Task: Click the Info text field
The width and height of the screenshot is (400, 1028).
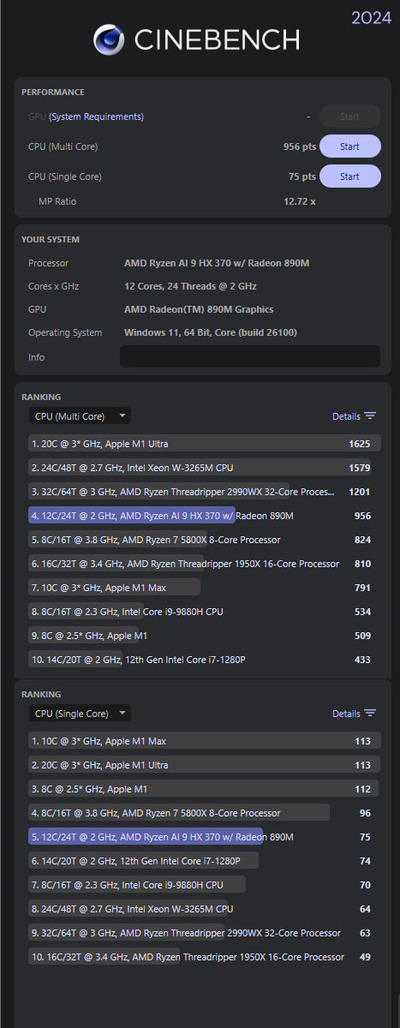Action: click(x=250, y=357)
